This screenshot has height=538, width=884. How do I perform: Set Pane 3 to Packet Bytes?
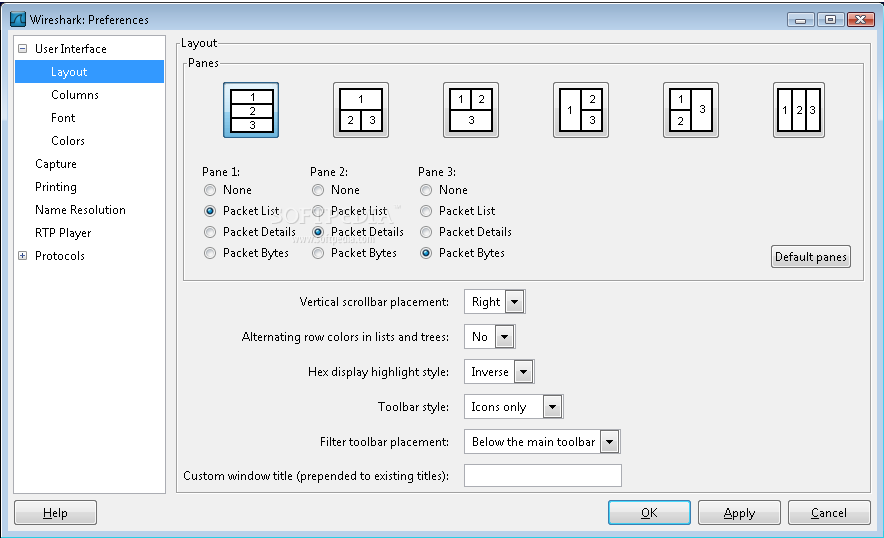(x=426, y=253)
